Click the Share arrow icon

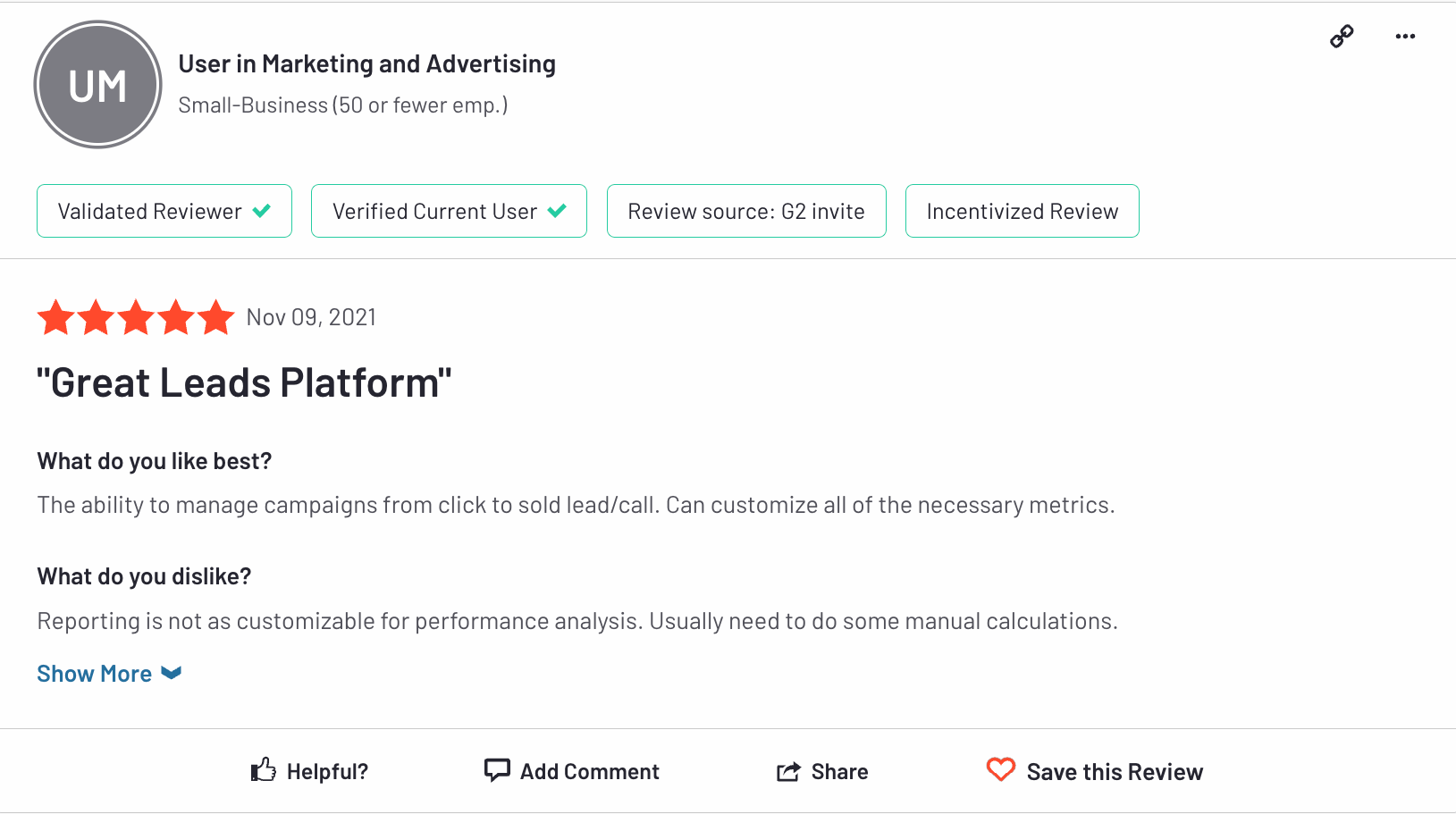[x=788, y=771]
